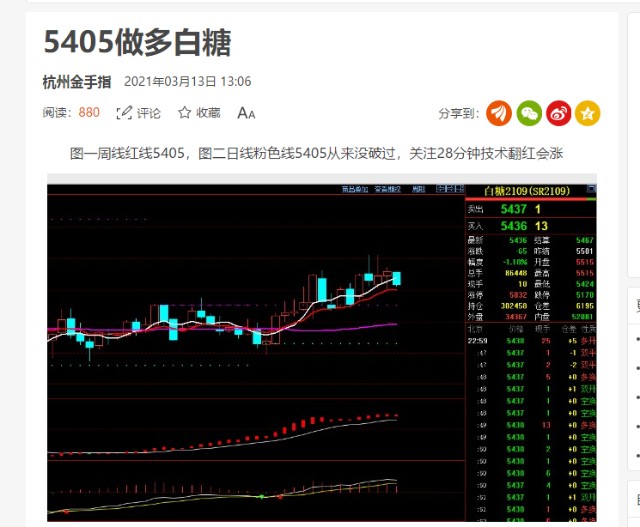
Task: Click the 评论 comment link
Action: (x=148, y=113)
